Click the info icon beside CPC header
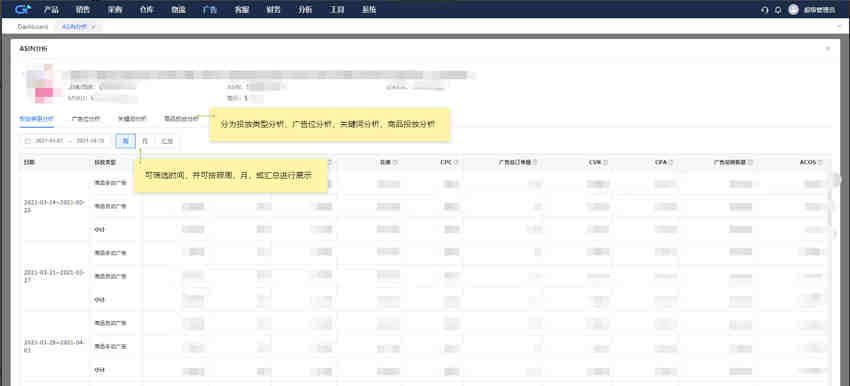The height and width of the screenshot is (386, 850). pos(455,162)
